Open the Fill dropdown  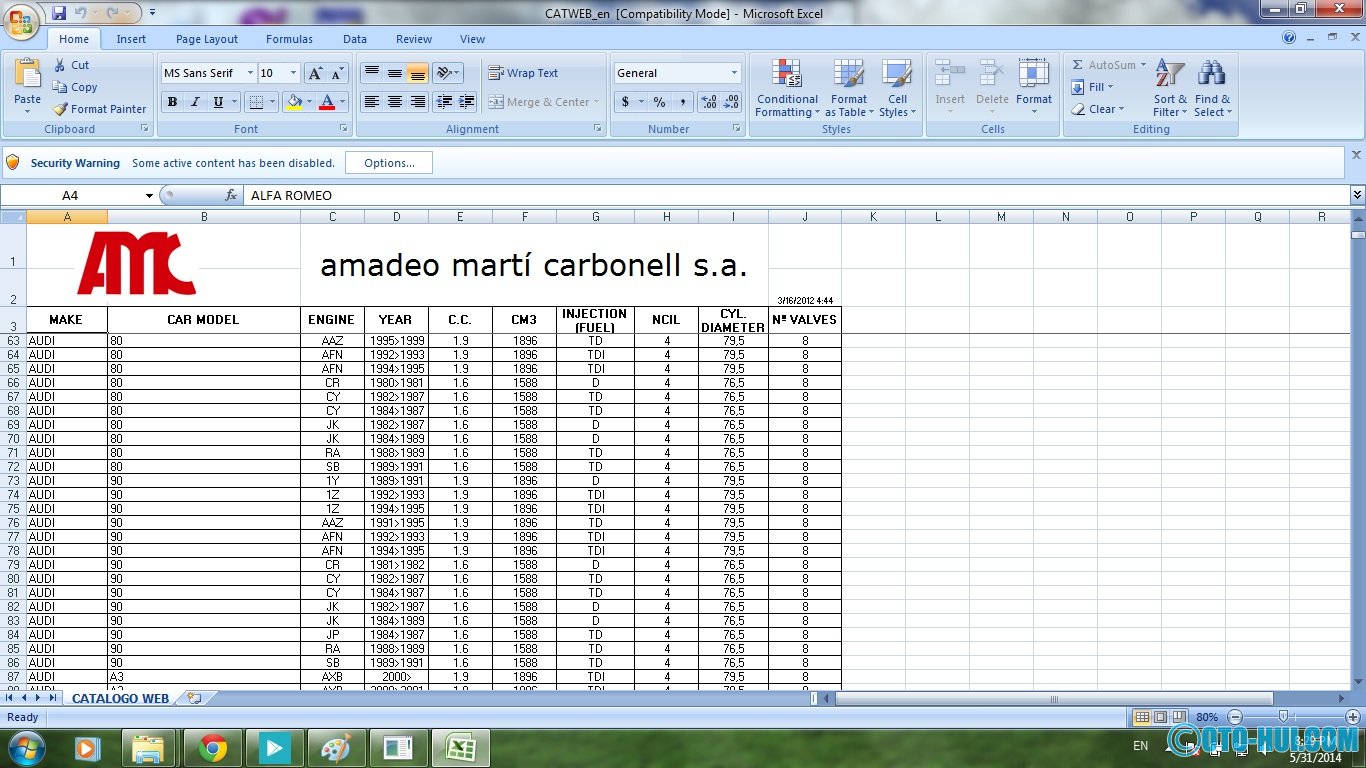tap(1091, 87)
